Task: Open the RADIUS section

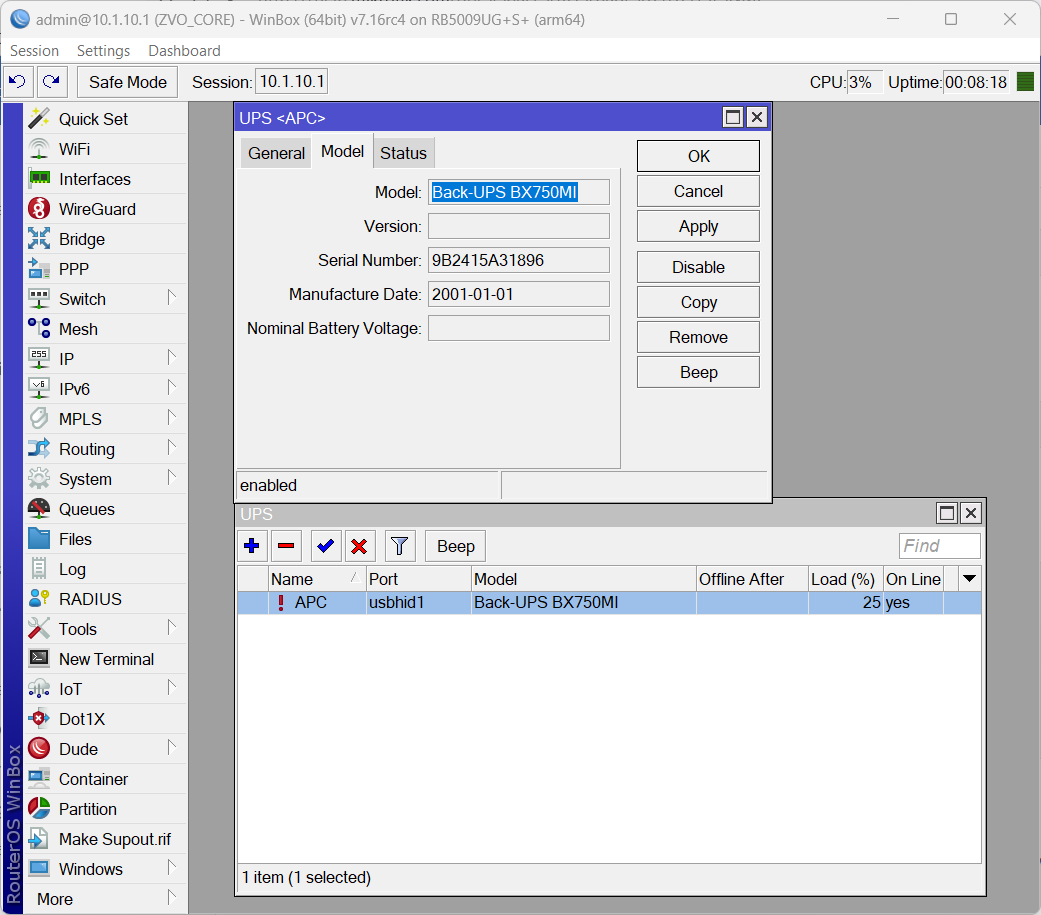Action: point(106,599)
